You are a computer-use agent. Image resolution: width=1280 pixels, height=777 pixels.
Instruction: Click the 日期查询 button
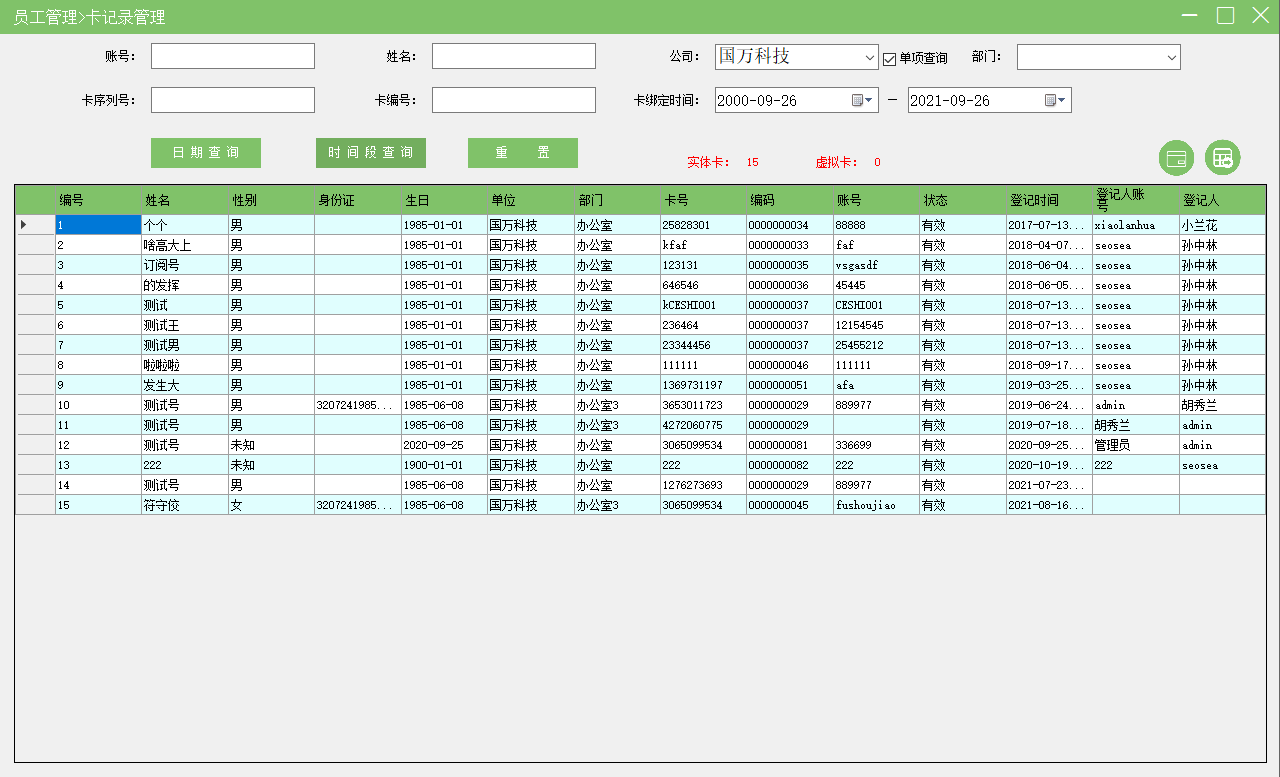[206, 153]
